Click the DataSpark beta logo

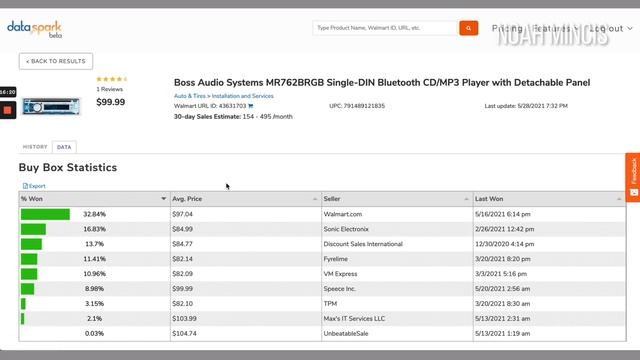pos(35,29)
